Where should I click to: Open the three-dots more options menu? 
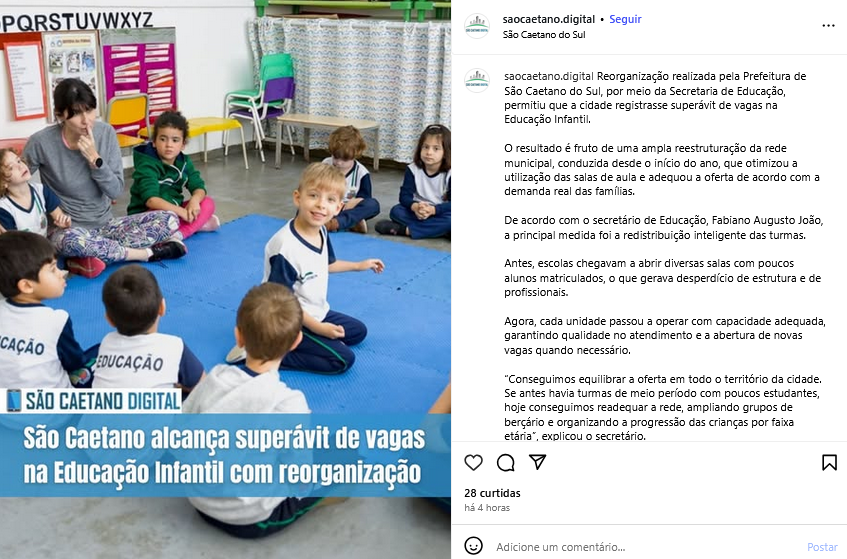tap(828, 26)
